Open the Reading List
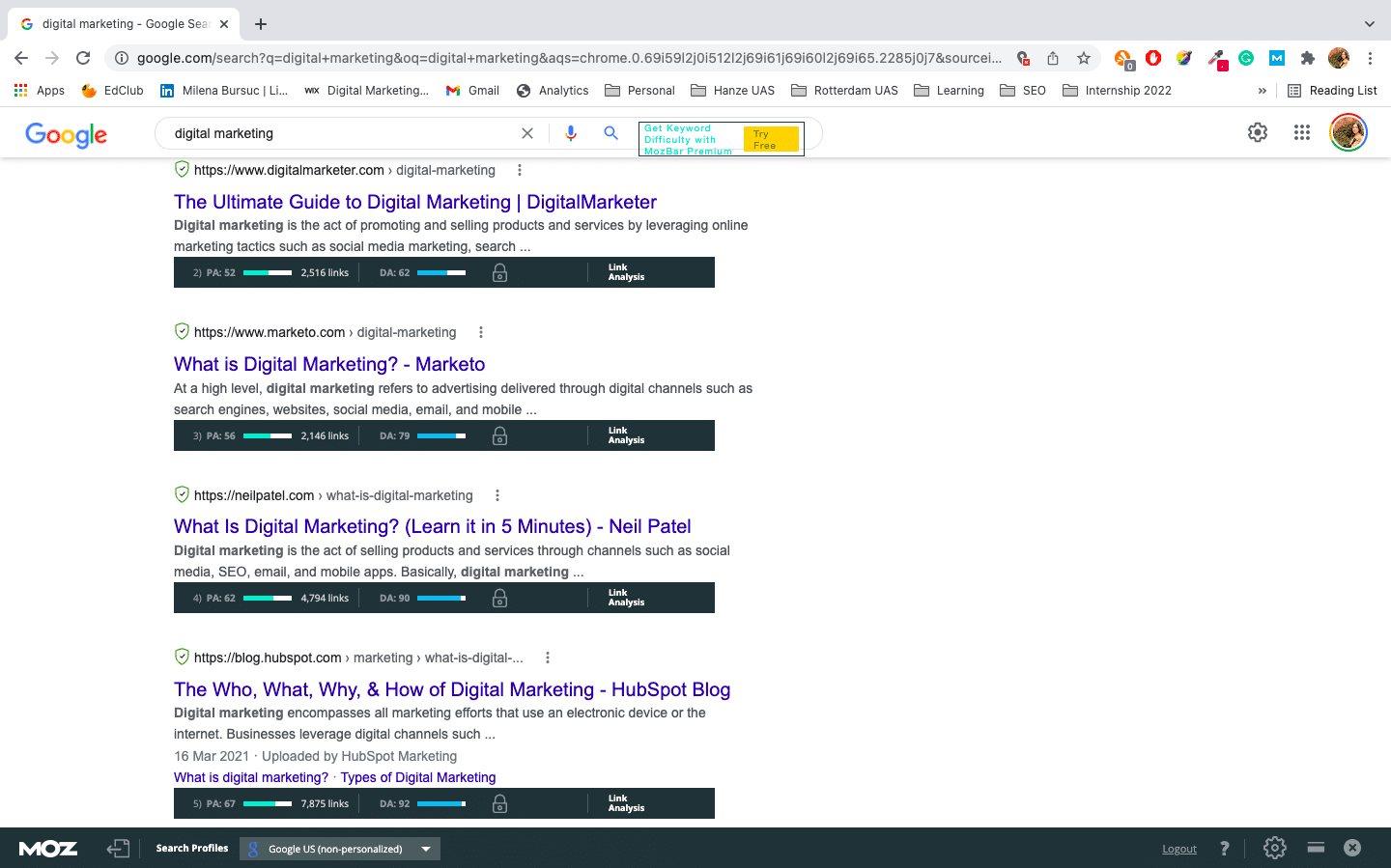The height and width of the screenshot is (868, 1391). (1332, 91)
